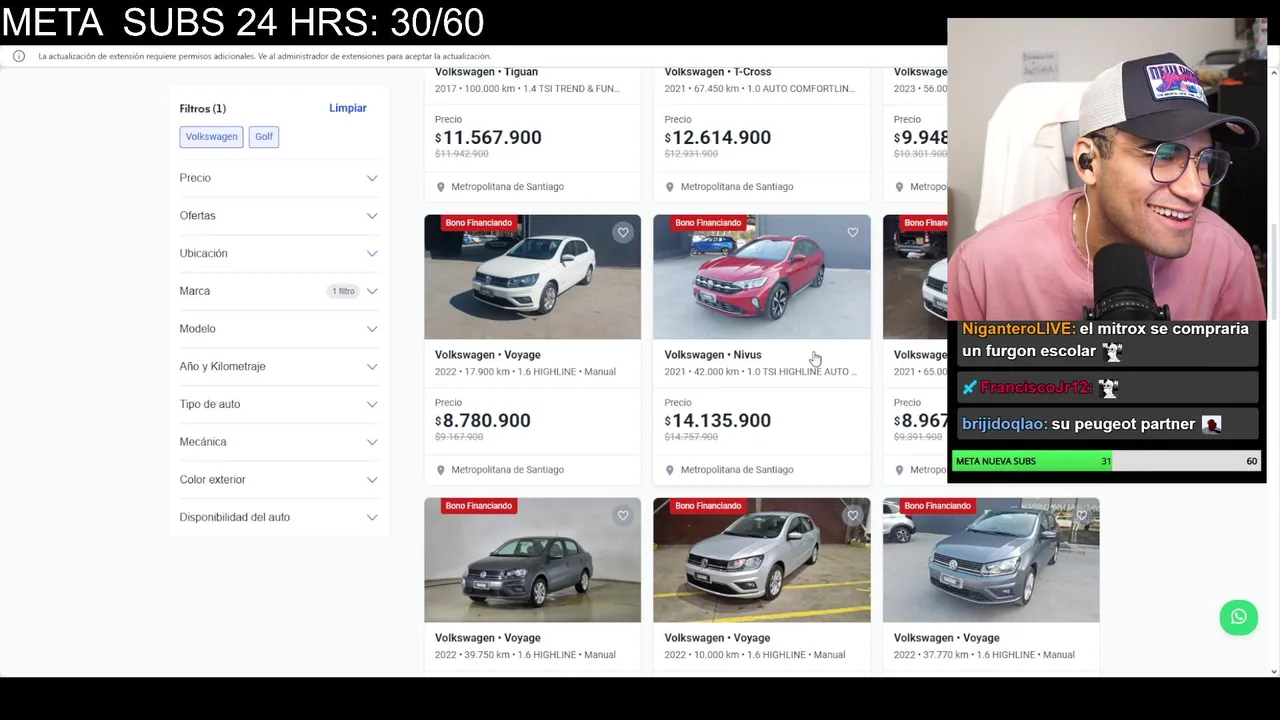Favorite the red Volkswagen Nivus listing
The image size is (1280, 720).
(853, 232)
